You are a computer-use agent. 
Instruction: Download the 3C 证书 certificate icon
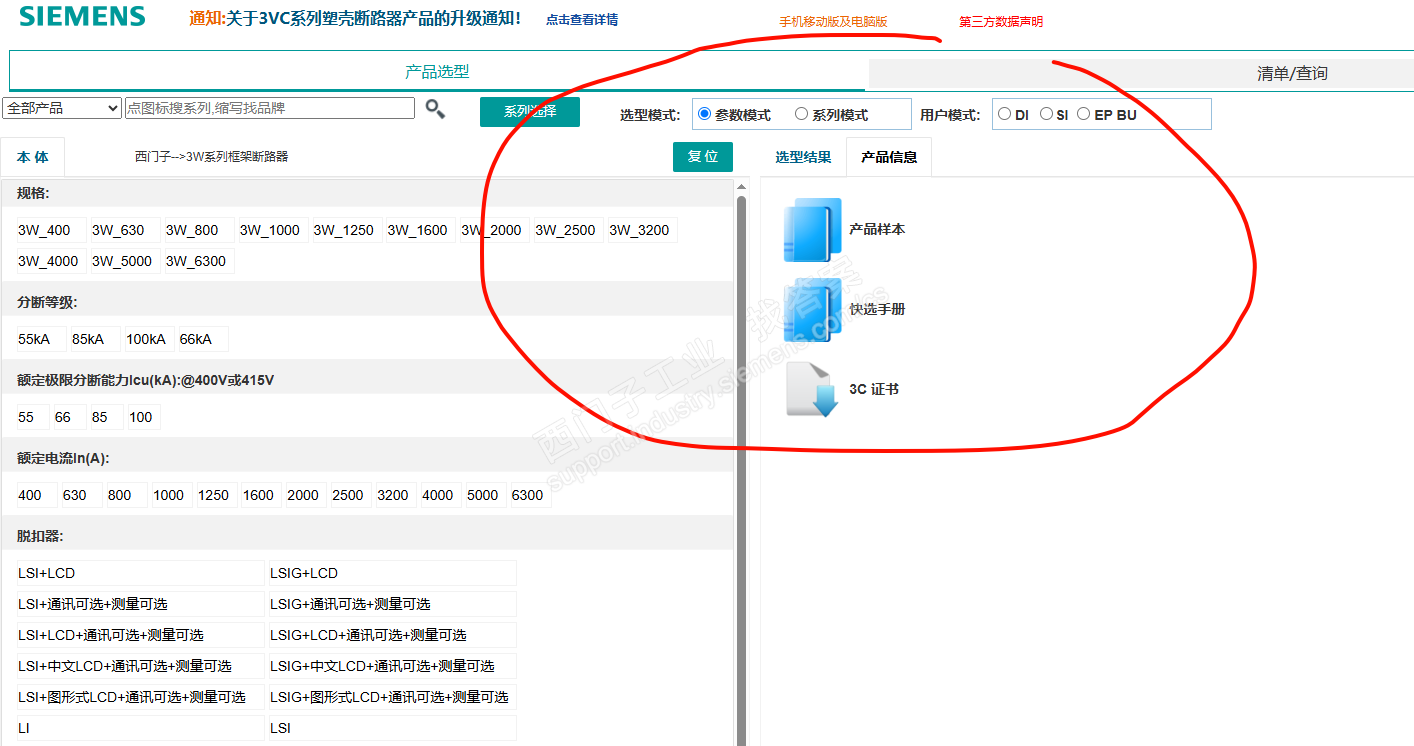[x=812, y=389]
